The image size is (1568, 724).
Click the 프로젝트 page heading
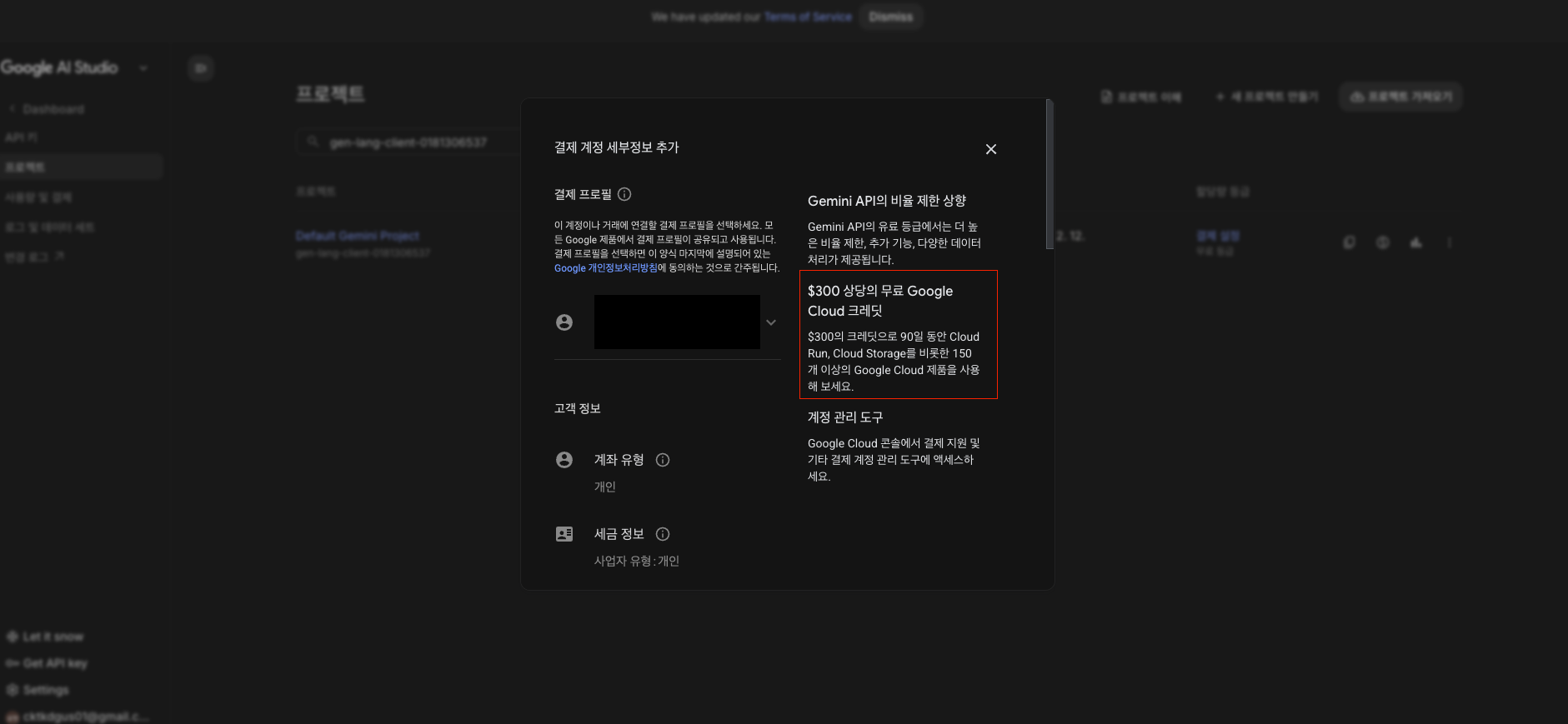point(330,94)
